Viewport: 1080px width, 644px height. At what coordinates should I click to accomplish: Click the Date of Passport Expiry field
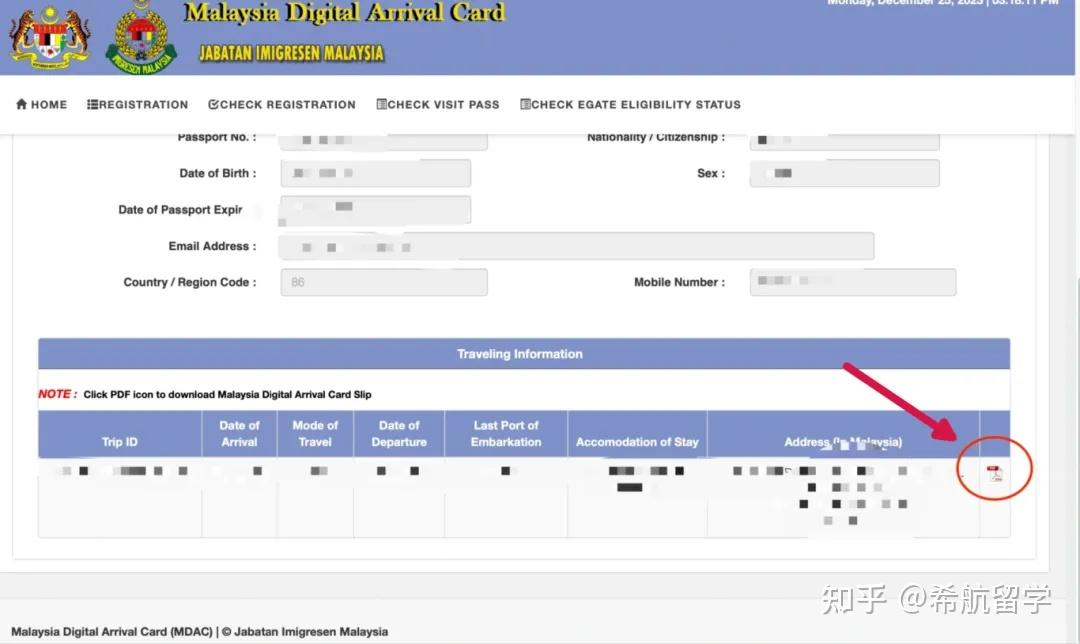click(376, 209)
